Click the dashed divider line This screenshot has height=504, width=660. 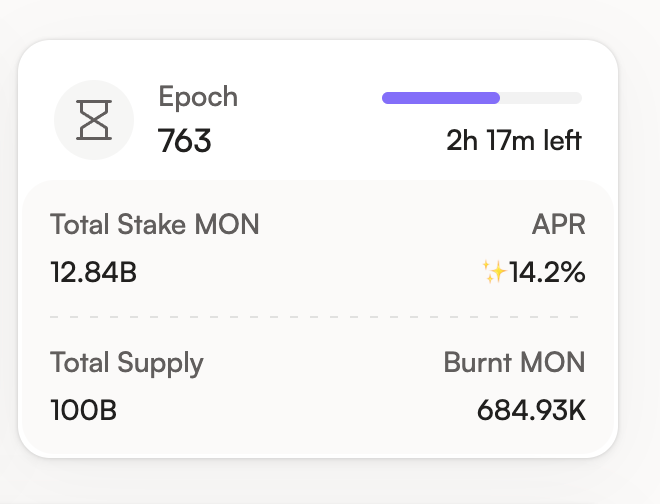(314, 317)
